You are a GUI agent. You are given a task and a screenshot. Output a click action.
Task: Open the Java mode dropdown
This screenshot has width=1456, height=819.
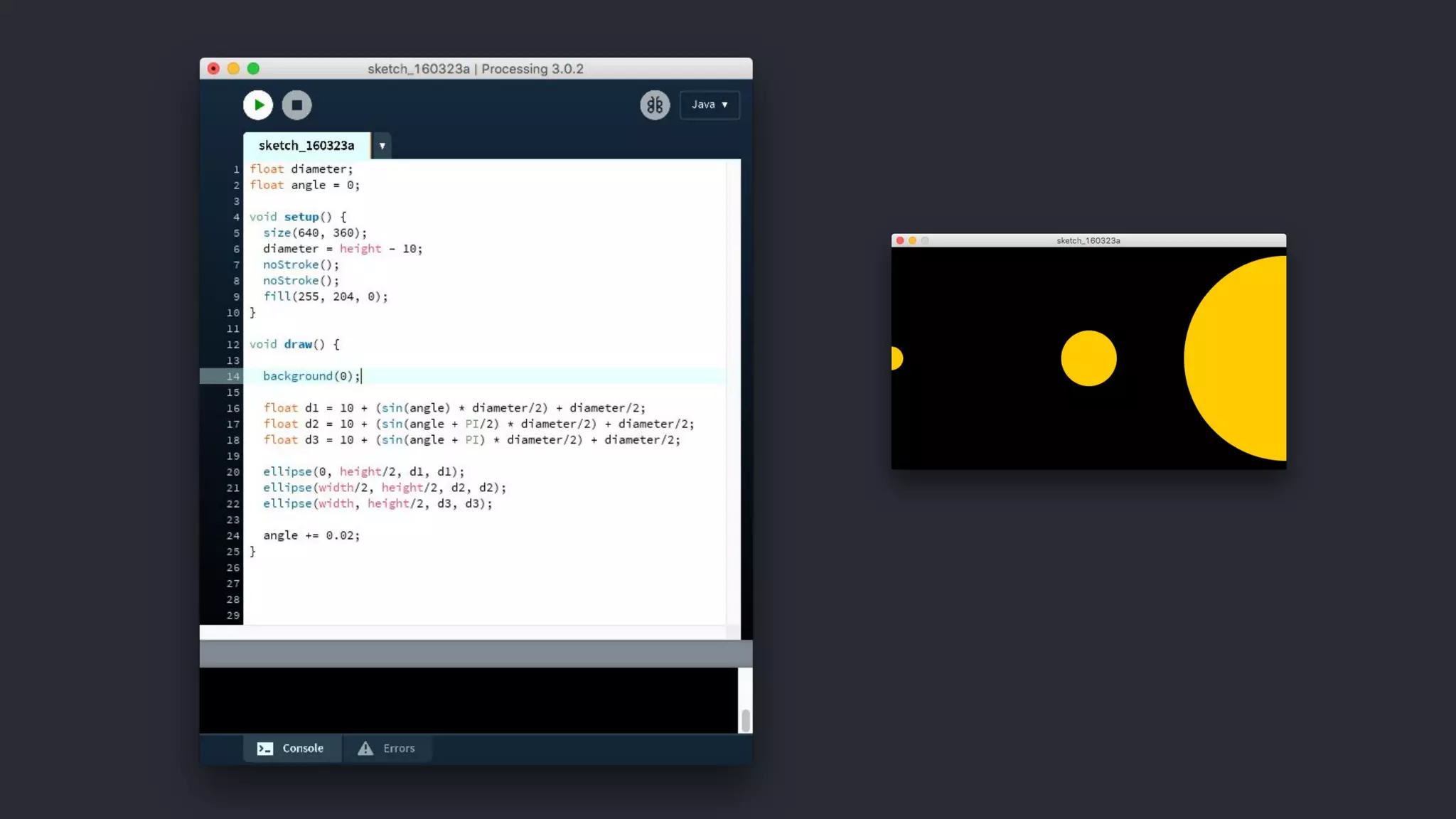click(709, 105)
